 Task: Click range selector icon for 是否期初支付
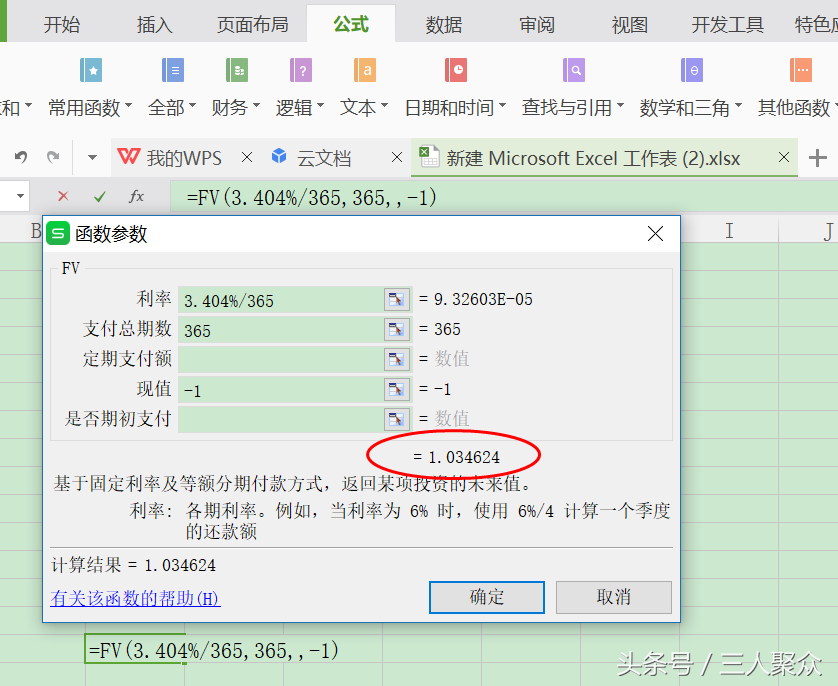[397, 419]
